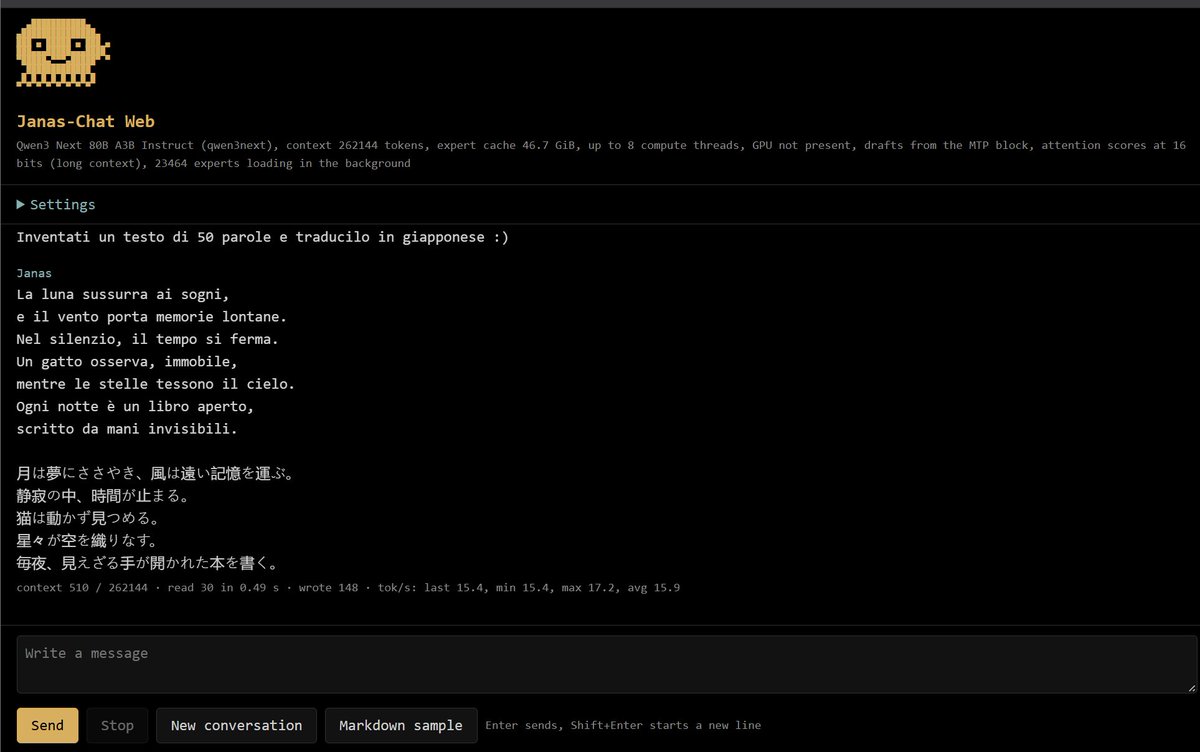Click the Send button
Viewport: 1200px width, 752px height.
point(47,725)
